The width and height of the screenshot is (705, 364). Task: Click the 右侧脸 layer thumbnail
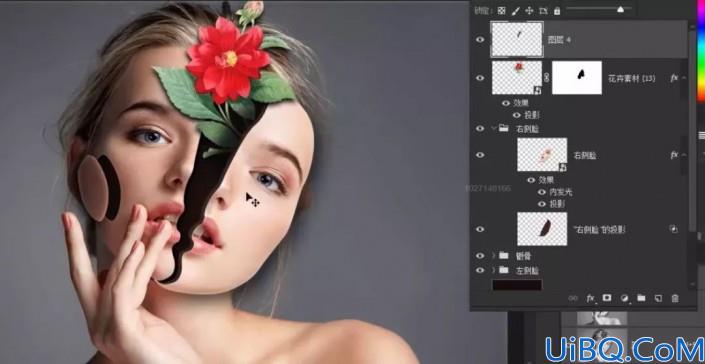click(x=542, y=155)
